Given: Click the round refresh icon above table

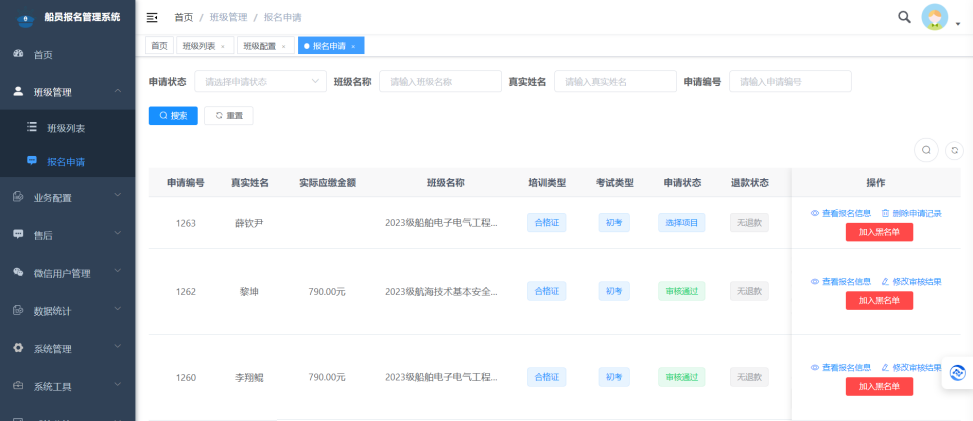Looking at the screenshot, I should [954, 150].
